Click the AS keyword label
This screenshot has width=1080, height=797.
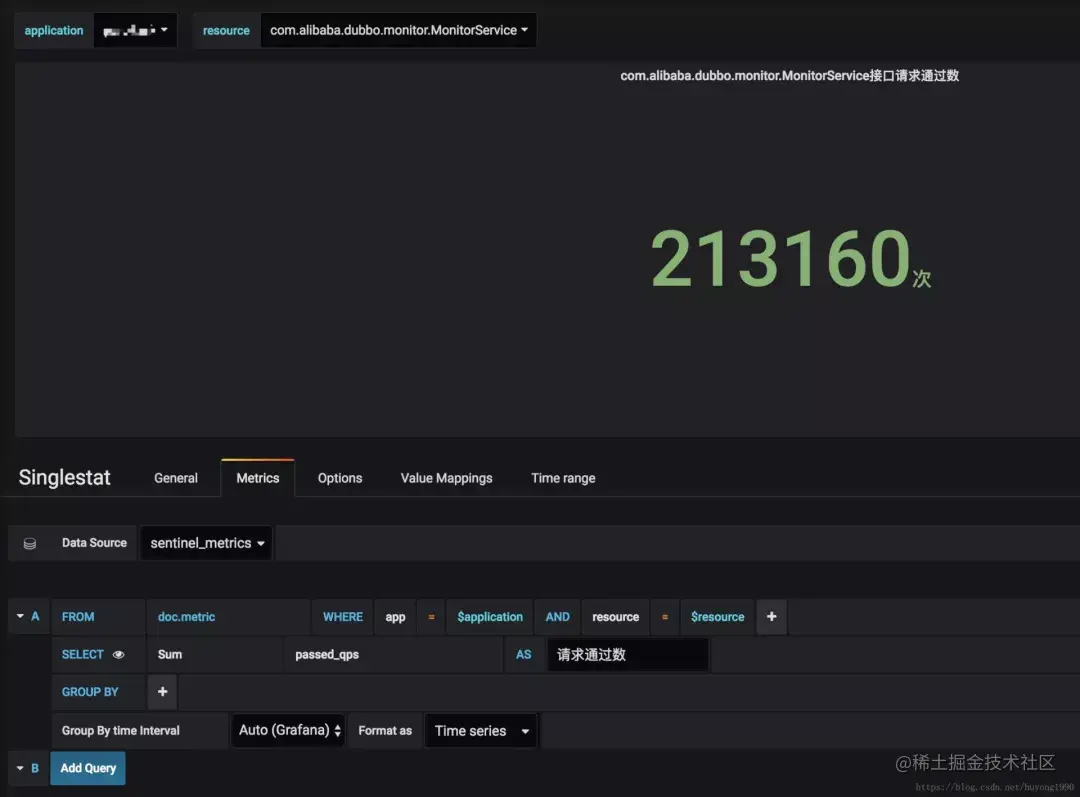pos(523,654)
